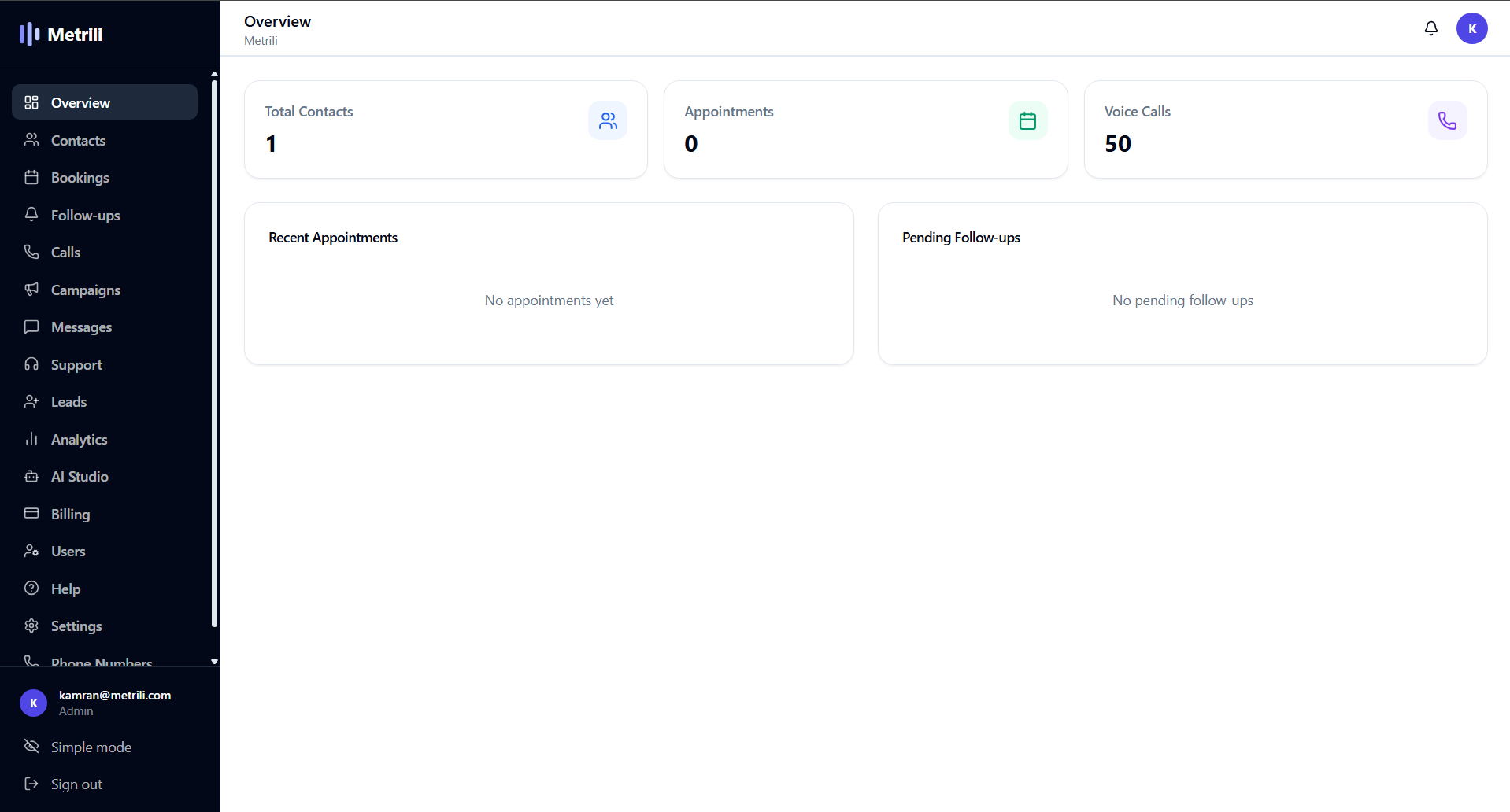
Task: Click the Voice Calls phone icon in card
Action: tap(1447, 120)
